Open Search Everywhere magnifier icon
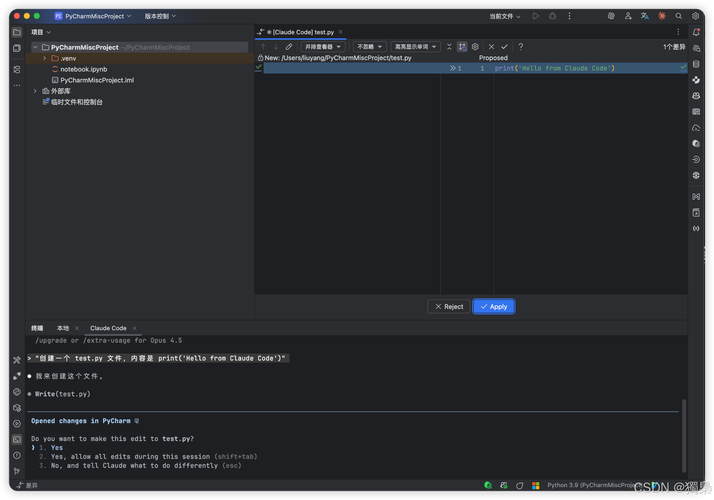Viewport: 714px width, 500px height. point(678,16)
